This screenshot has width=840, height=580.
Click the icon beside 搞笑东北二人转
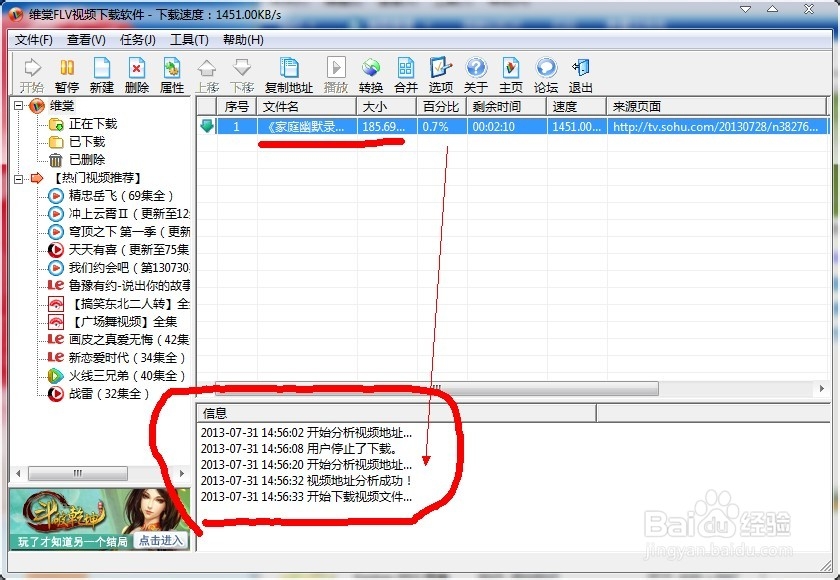click(56, 304)
